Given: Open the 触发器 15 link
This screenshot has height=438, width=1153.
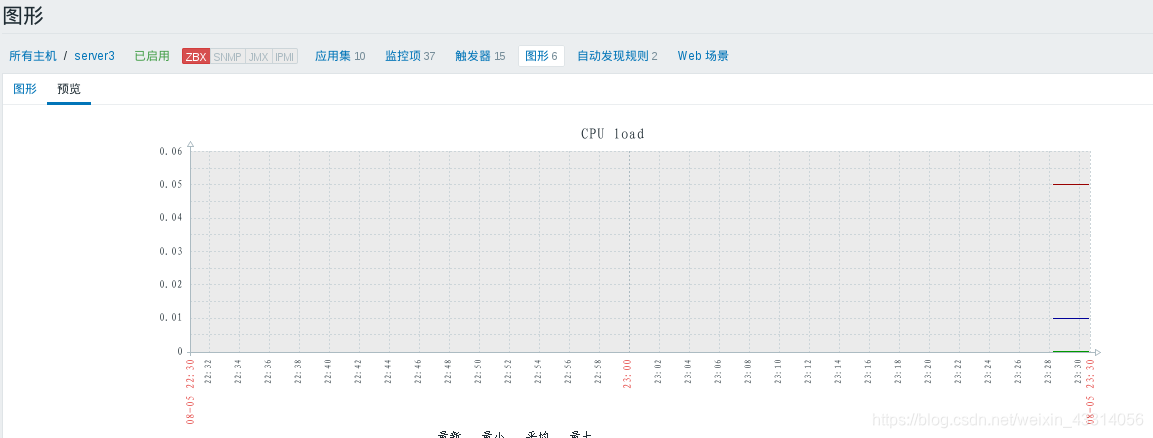Looking at the screenshot, I should [x=480, y=56].
